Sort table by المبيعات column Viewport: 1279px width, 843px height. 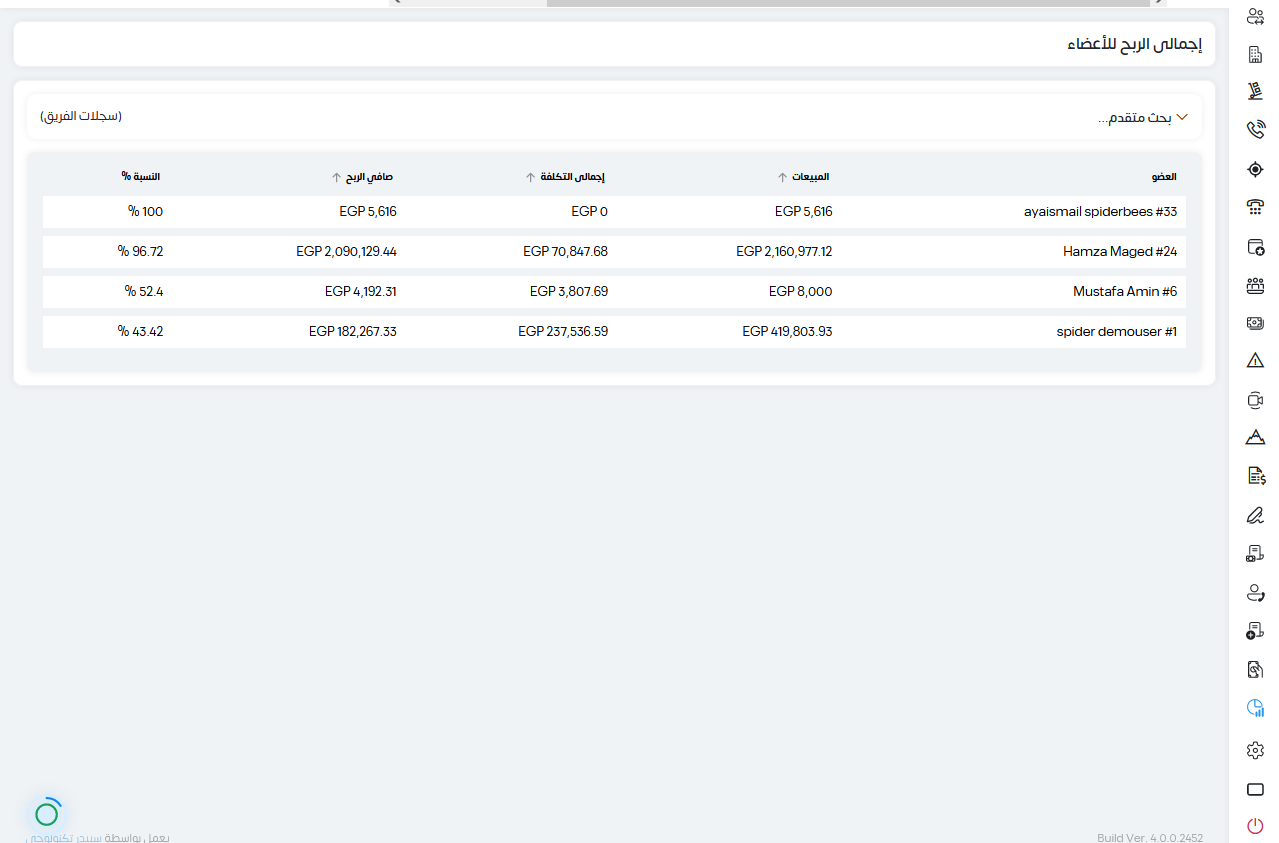tap(803, 177)
